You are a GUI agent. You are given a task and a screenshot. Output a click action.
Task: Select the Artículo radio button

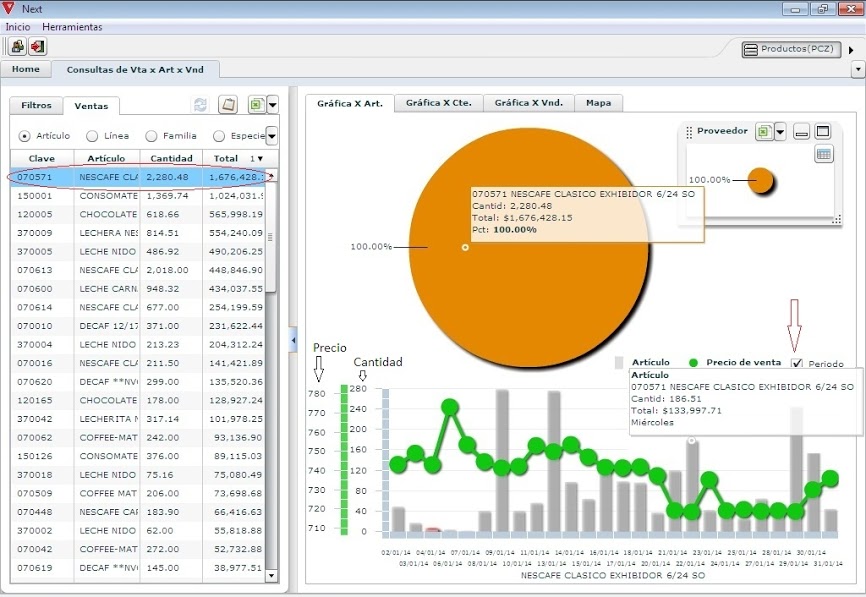[25, 136]
